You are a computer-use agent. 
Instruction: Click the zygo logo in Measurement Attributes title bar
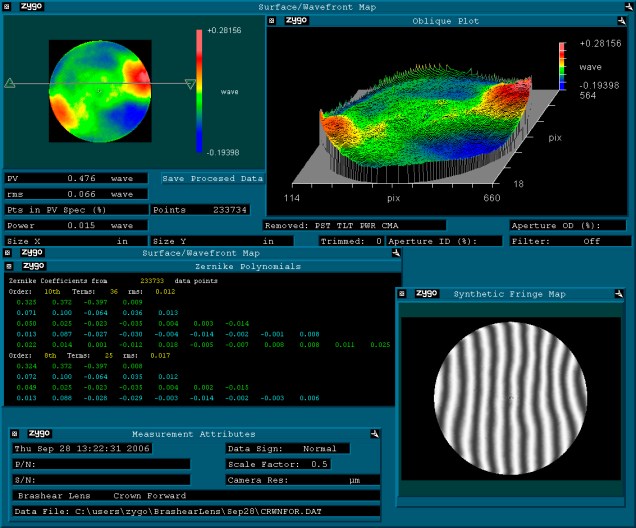(x=40, y=433)
